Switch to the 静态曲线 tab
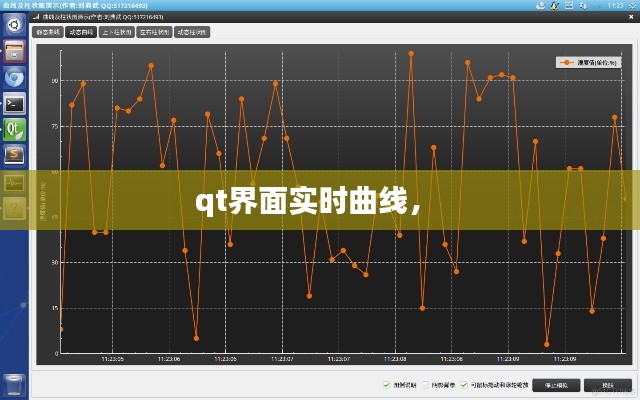The height and width of the screenshot is (400, 640). tap(48, 32)
